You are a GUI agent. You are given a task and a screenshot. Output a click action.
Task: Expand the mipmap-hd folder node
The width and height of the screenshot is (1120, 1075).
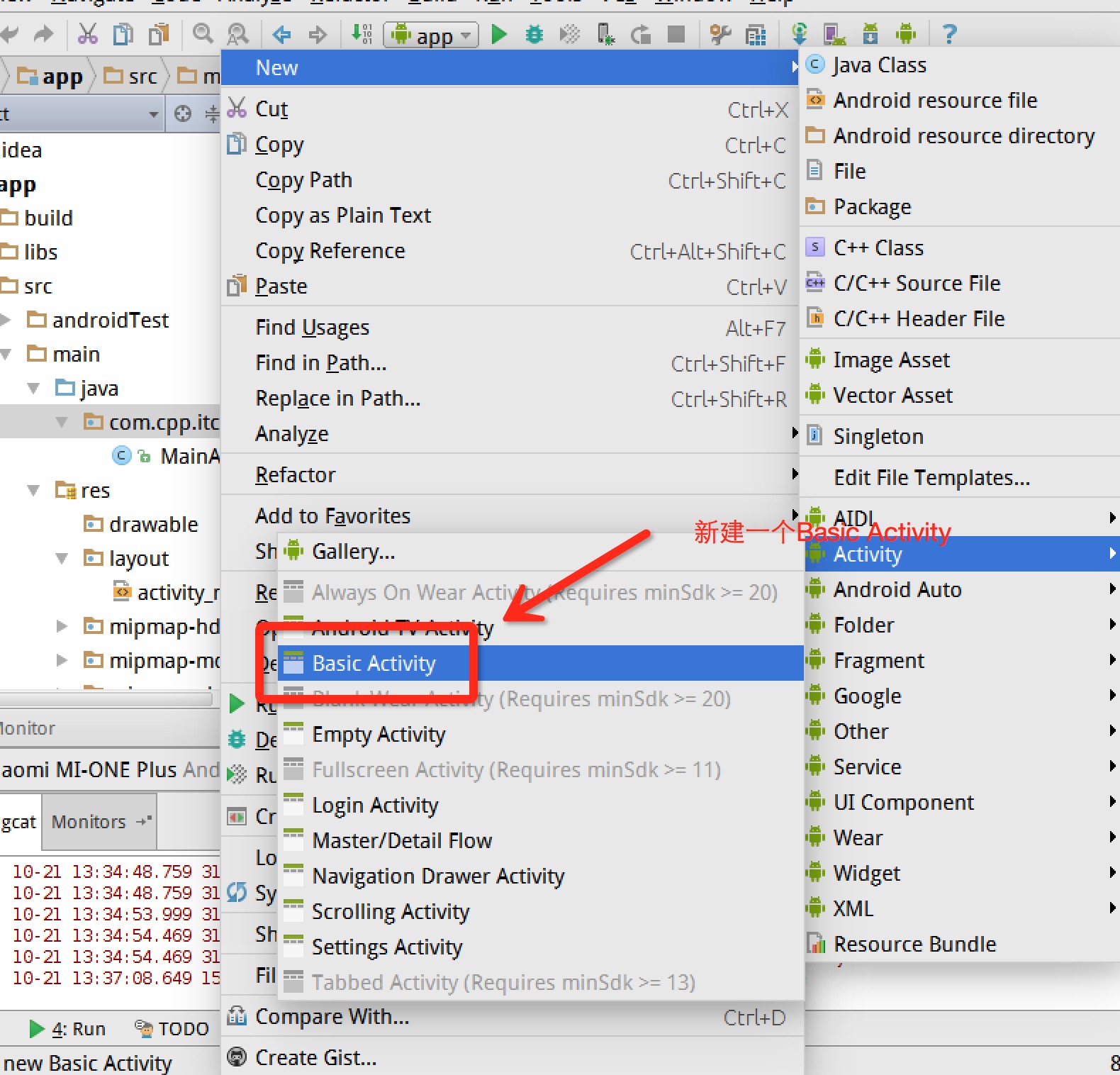[x=62, y=626]
